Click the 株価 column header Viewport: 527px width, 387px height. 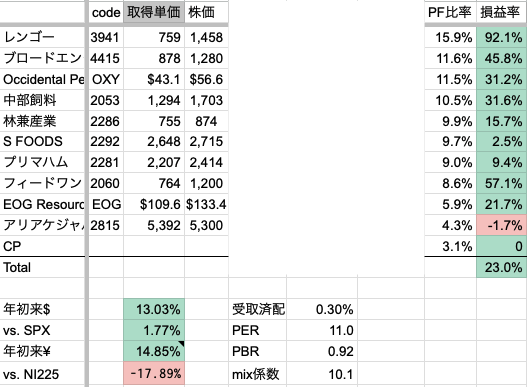tap(206, 12)
